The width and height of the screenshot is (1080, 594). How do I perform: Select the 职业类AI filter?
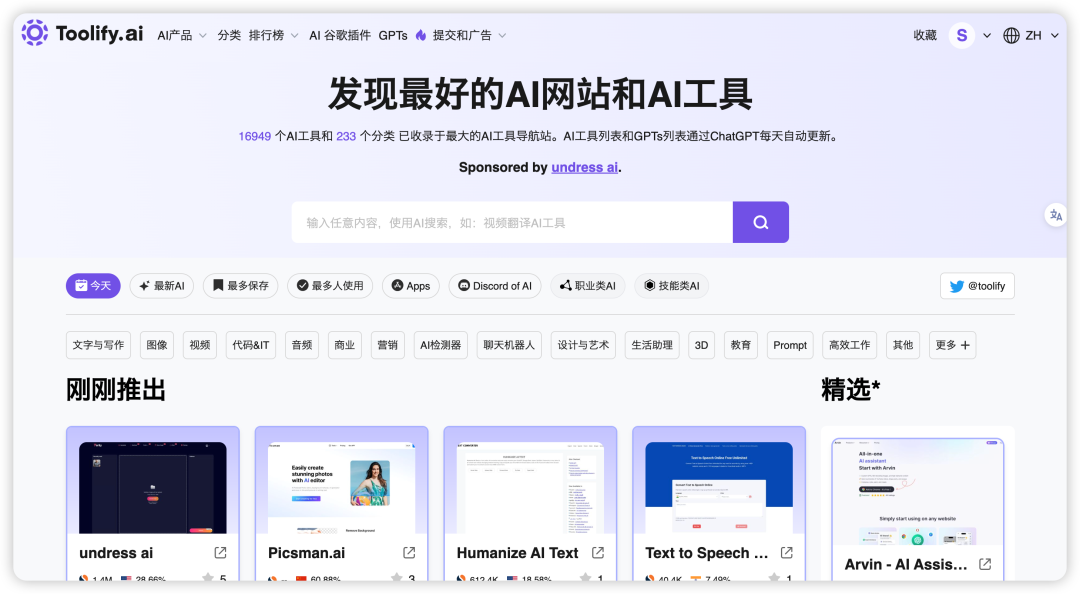588,285
